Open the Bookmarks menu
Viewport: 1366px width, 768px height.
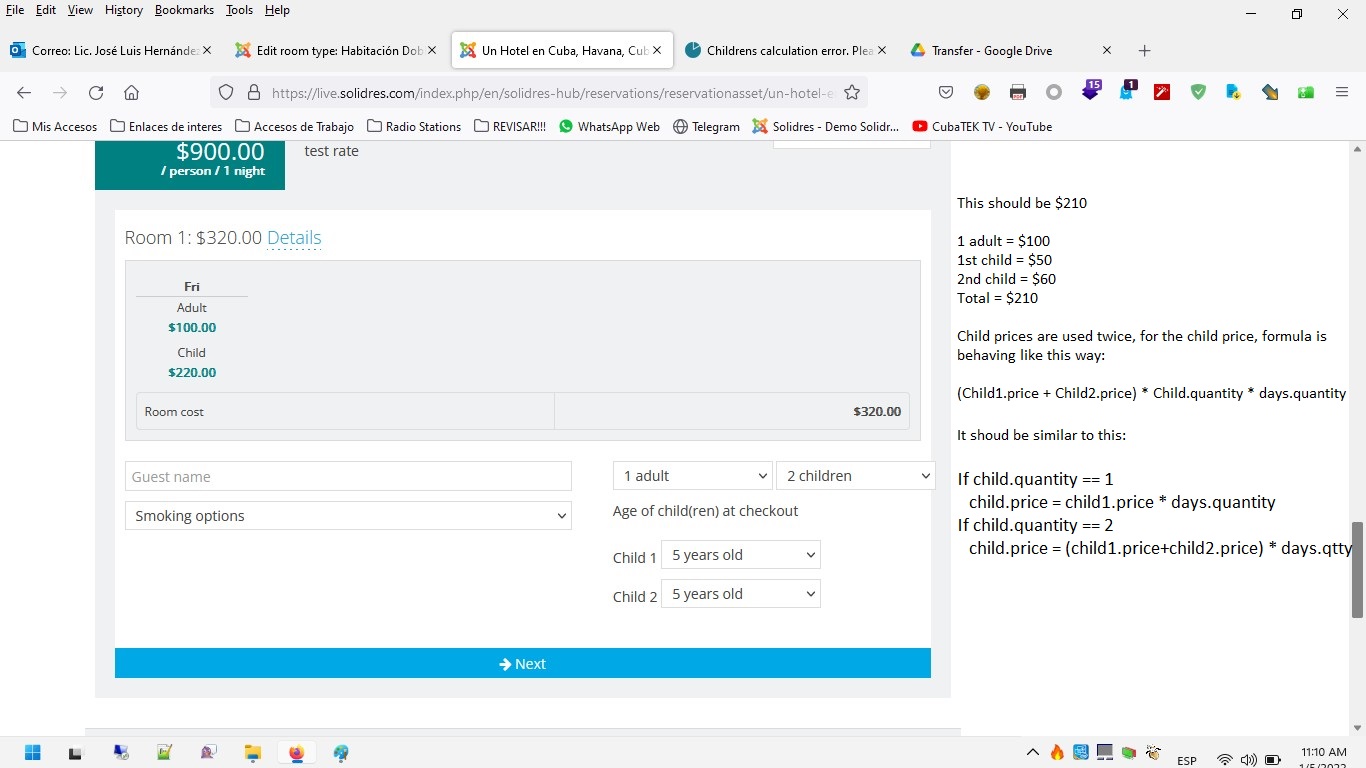click(184, 10)
